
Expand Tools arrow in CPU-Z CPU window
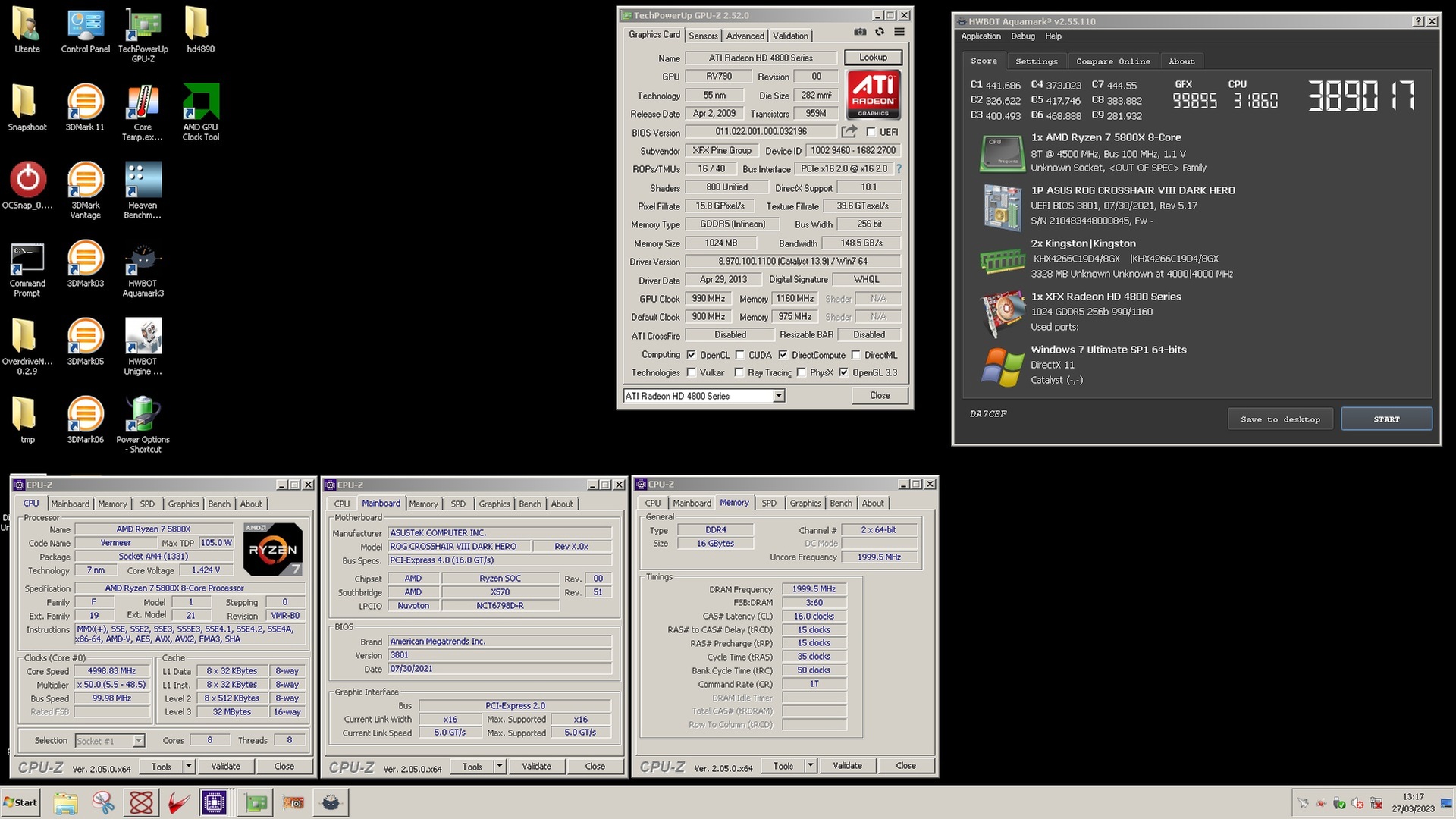click(x=189, y=766)
